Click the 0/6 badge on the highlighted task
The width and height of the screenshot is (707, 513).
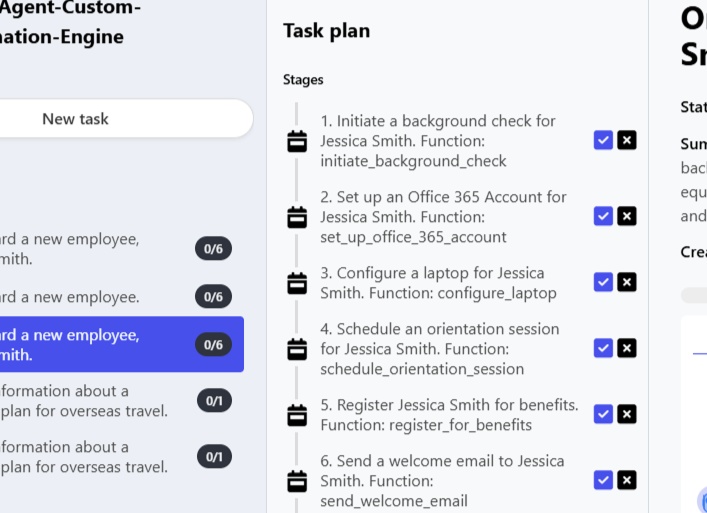coord(213,344)
